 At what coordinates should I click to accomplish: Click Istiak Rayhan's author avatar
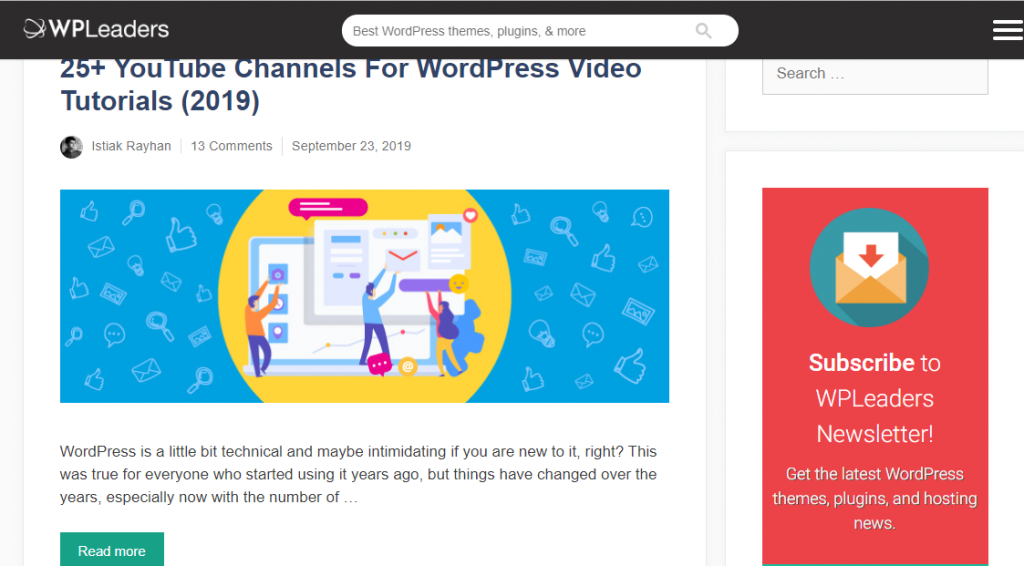point(71,147)
